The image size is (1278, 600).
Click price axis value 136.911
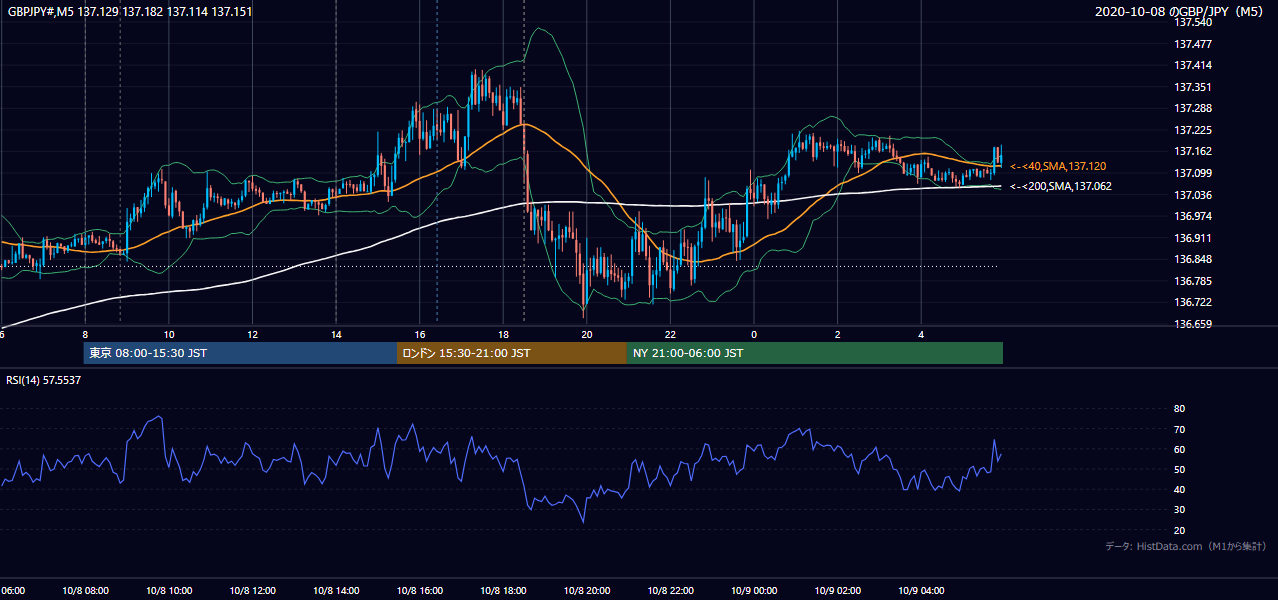1193,238
